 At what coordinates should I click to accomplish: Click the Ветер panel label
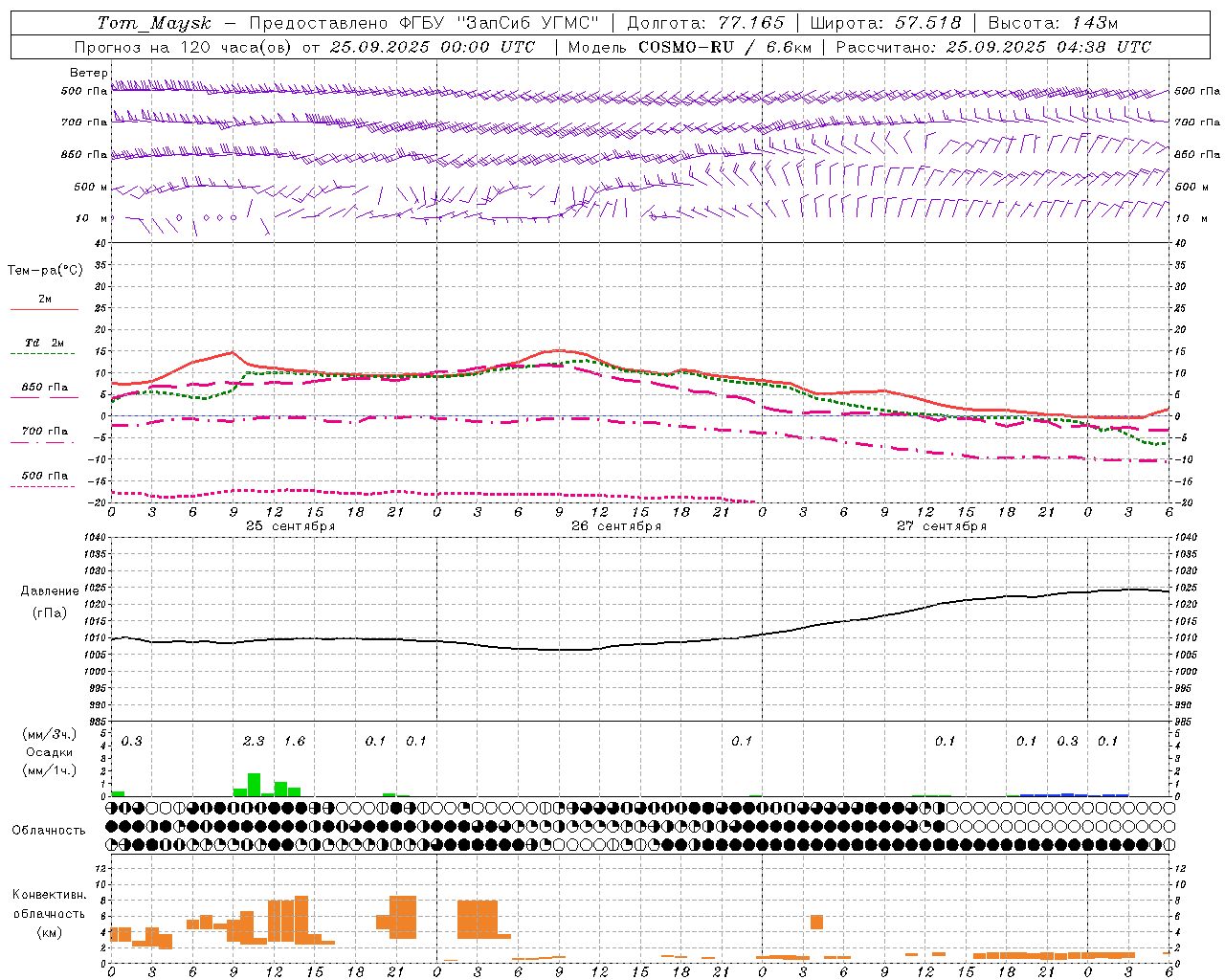(88, 73)
